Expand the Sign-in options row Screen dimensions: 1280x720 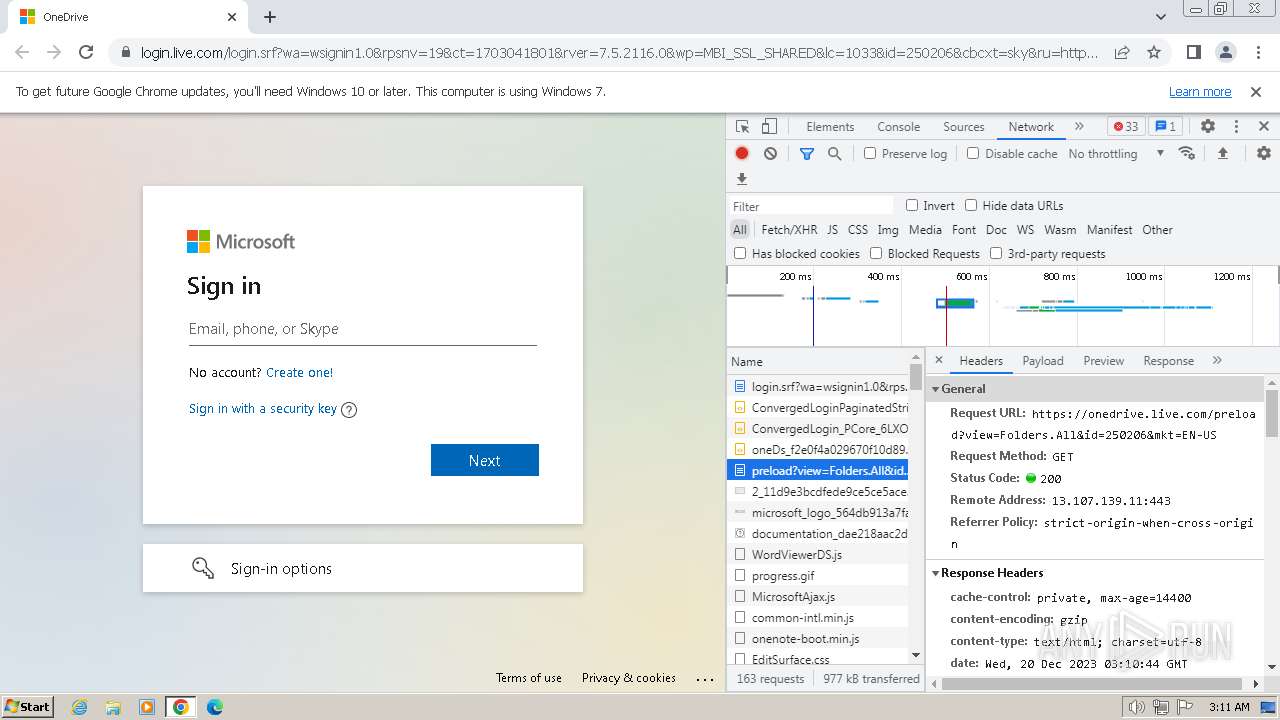tap(363, 568)
